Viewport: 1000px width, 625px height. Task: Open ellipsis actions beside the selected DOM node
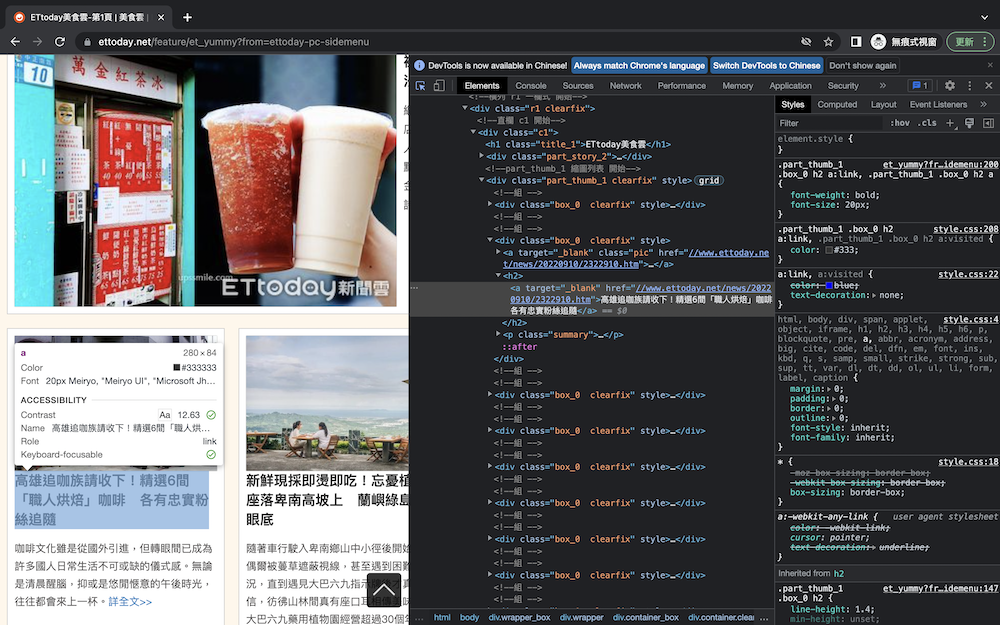click(415, 288)
